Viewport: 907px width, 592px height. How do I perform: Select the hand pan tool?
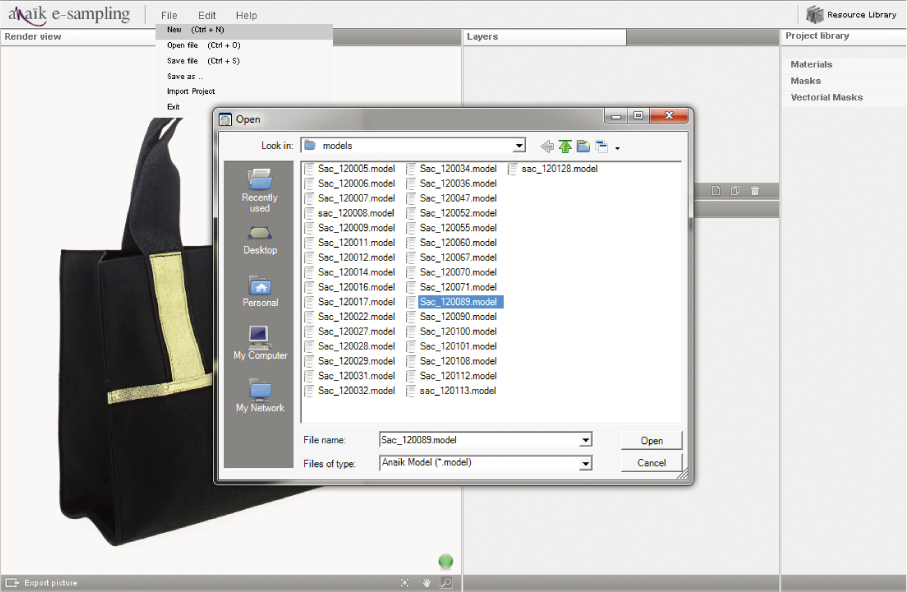[x=426, y=583]
